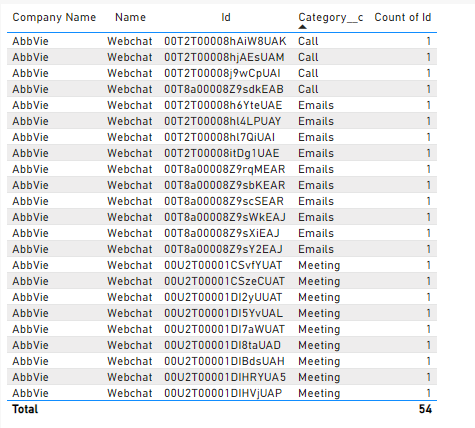Select Id cell 00U2T00001DIHRYUA5
The width and height of the screenshot is (475, 428).
[x=225, y=377]
